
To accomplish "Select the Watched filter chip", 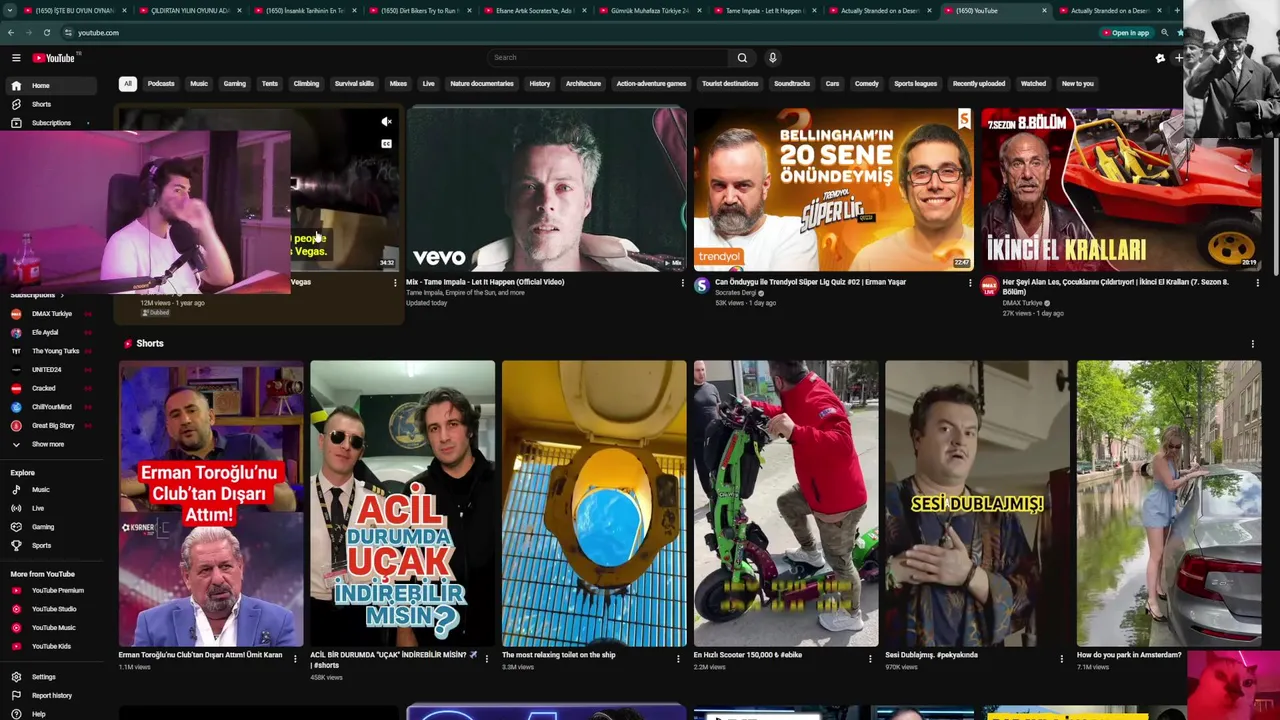I will click(1033, 84).
